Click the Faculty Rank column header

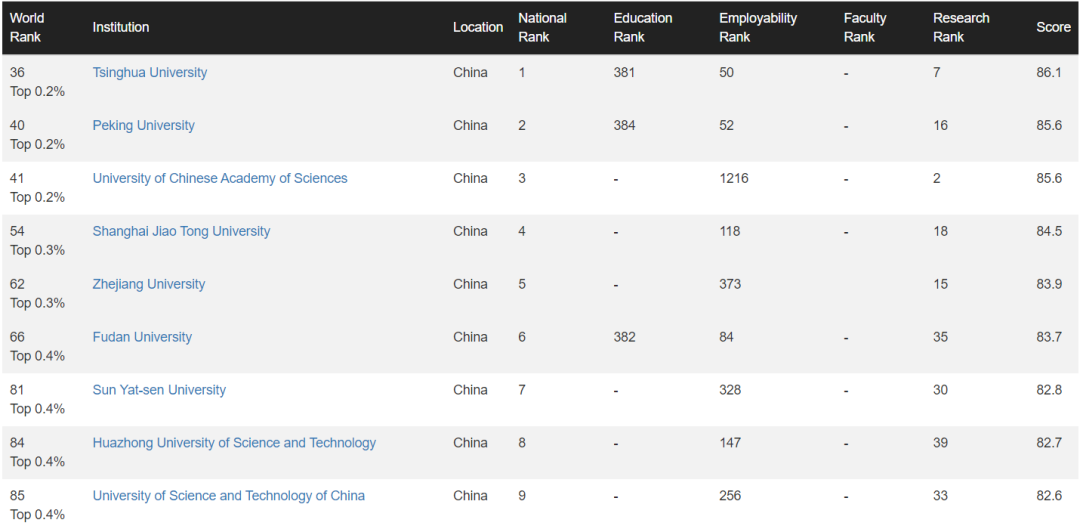pos(863,28)
